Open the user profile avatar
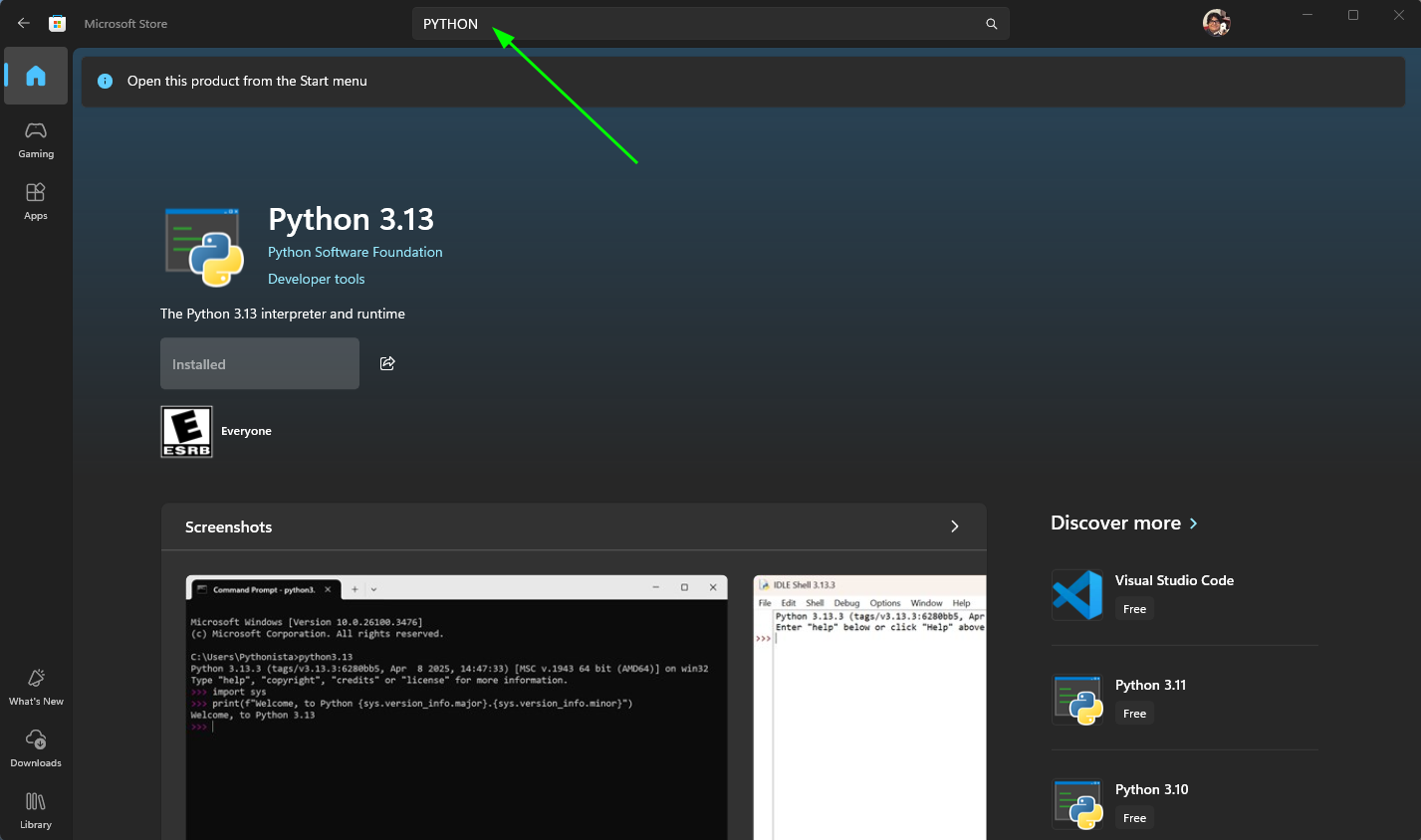Viewport: 1421px width, 840px height. [1216, 23]
